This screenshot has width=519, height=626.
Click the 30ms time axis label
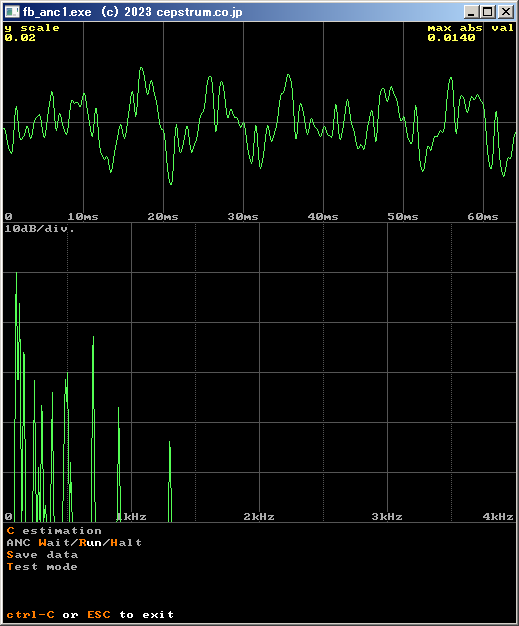click(243, 217)
